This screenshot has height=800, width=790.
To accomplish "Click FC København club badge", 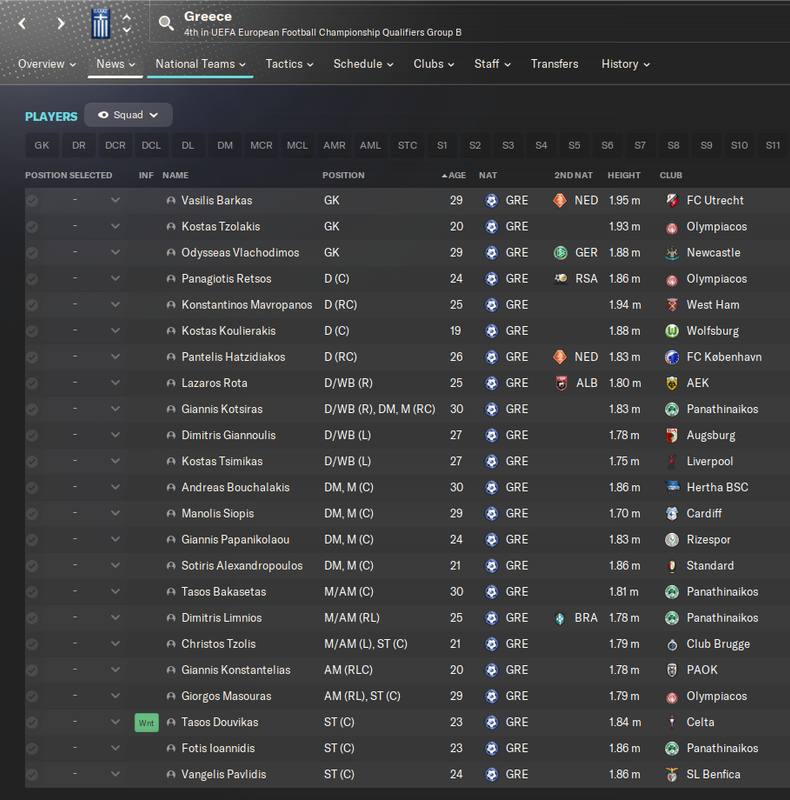I will click(672, 357).
